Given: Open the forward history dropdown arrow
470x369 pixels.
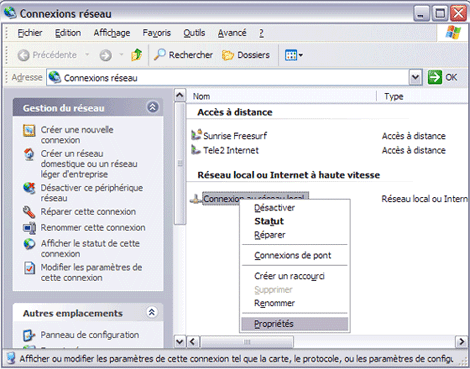Looking at the screenshot, I should [x=122, y=55].
